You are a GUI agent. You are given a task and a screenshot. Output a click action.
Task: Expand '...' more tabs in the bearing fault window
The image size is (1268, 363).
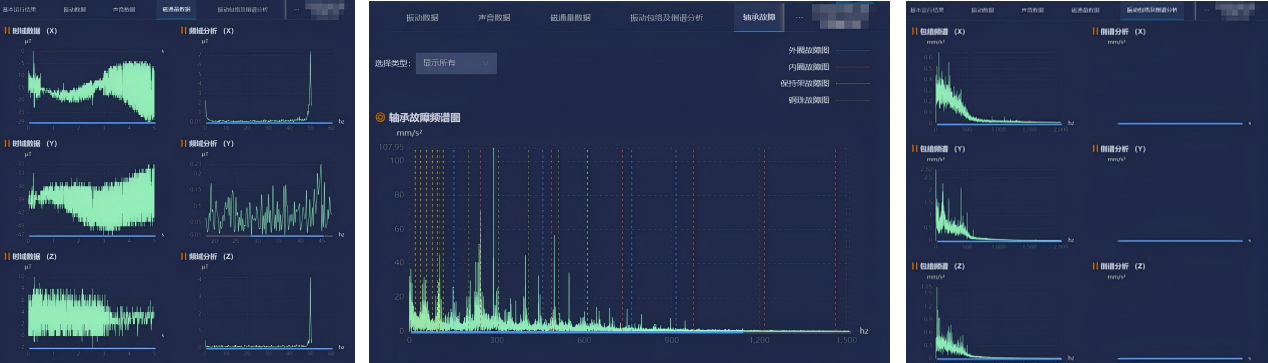[x=799, y=18]
